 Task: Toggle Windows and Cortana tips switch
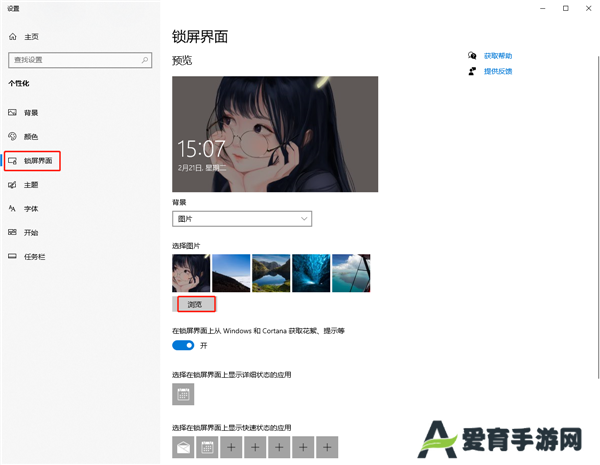coord(183,345)
